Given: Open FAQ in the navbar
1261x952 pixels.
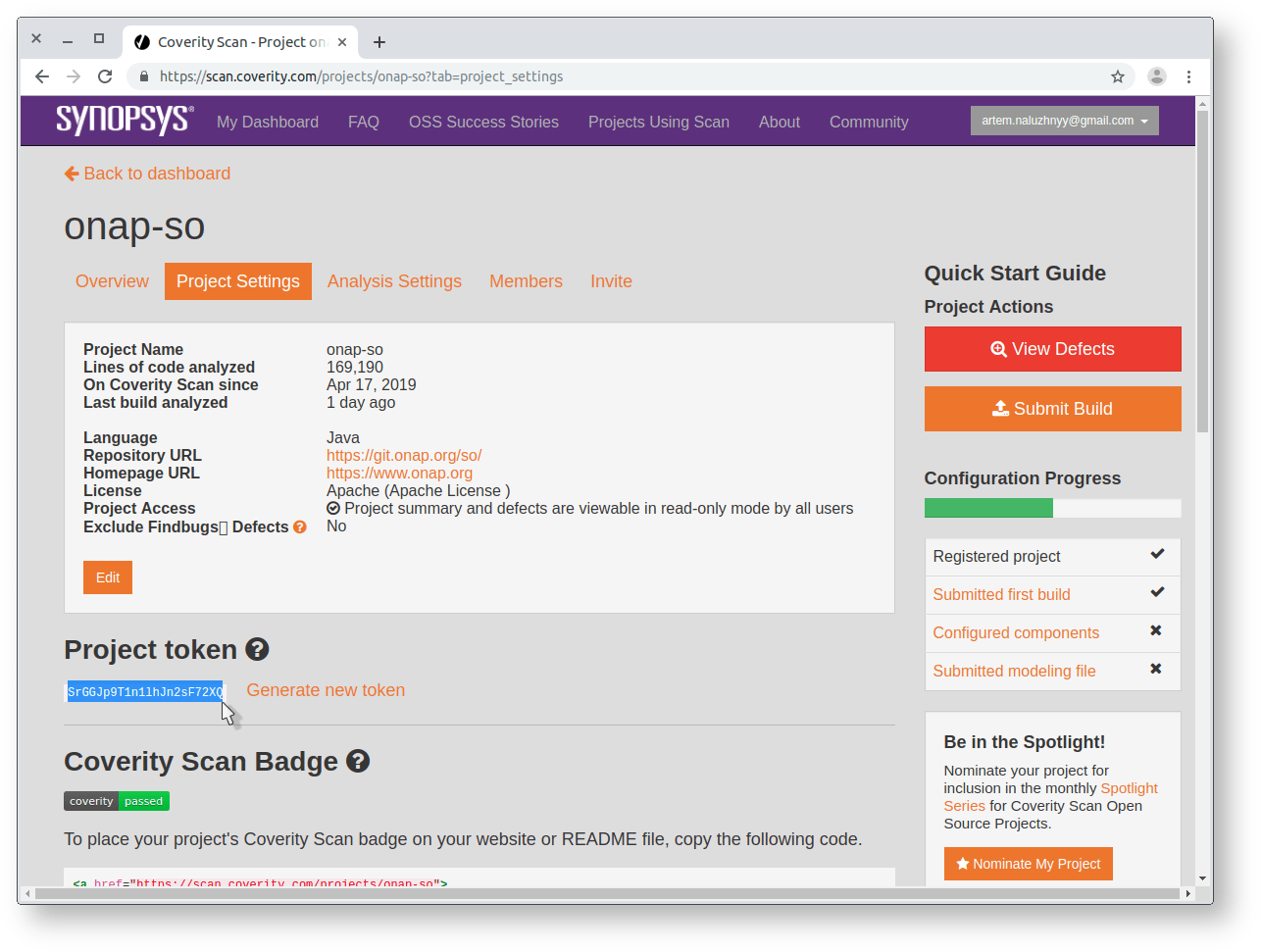Looking at the screenshot, I should [x=364, y=122].
